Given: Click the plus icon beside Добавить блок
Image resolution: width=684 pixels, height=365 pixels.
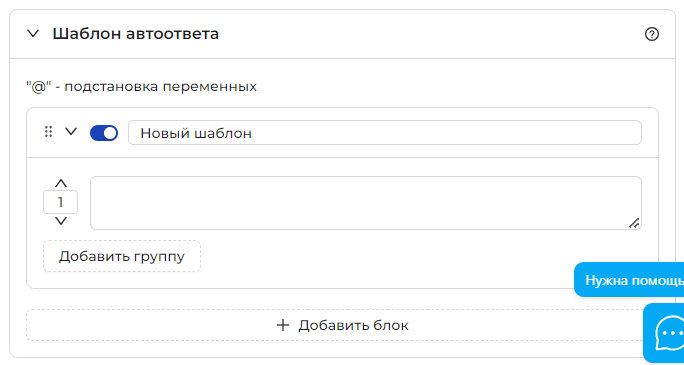Looking at the screenshot, I should click(x=283, y=325).
